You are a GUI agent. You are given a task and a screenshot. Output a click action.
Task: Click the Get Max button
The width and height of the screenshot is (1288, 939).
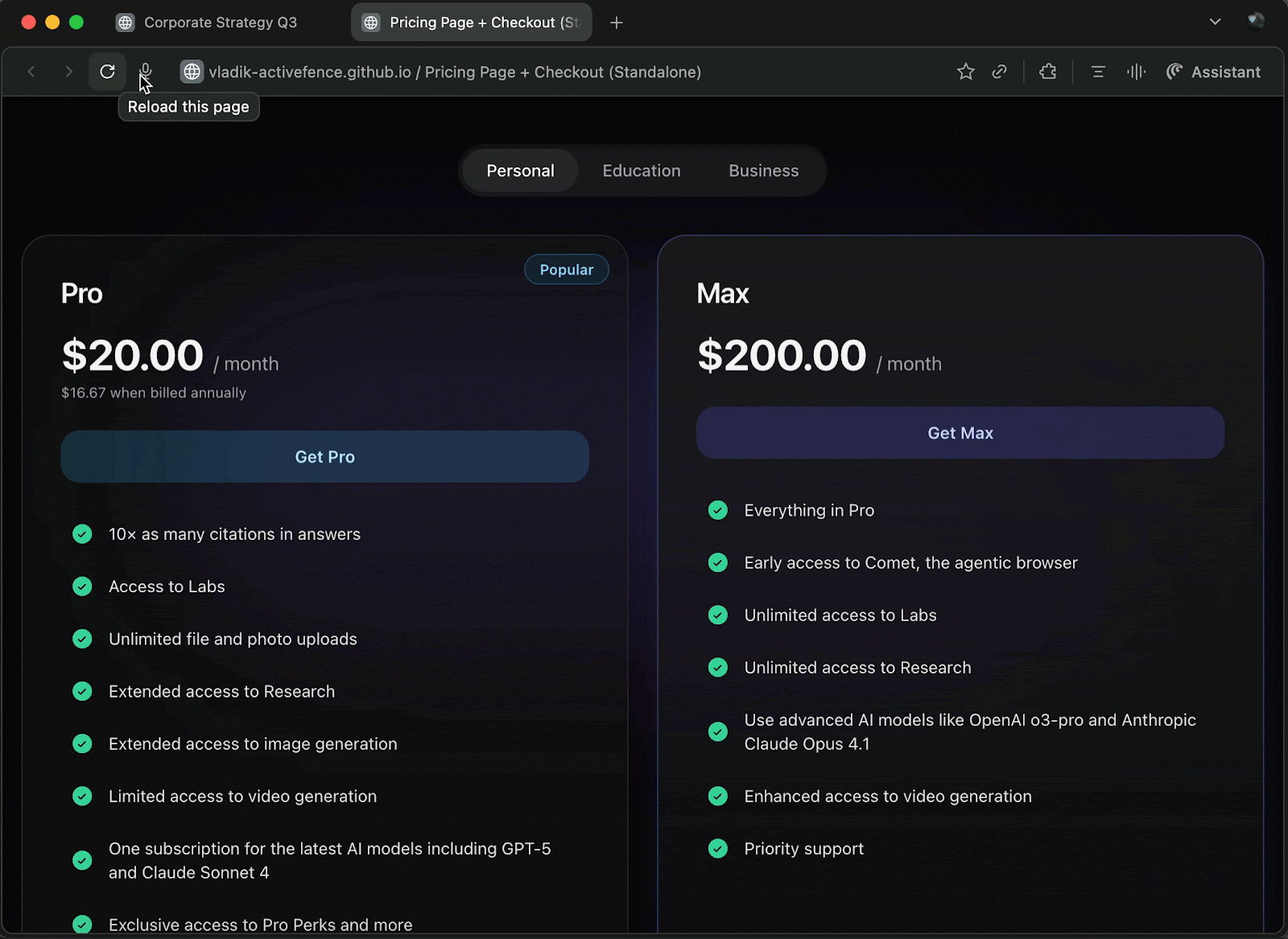pyautogui.click(x=960, y=433)
